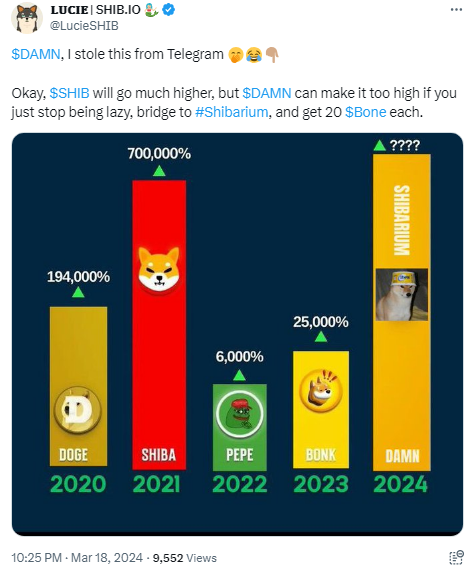Click the Doge coin logo

click(78, 410)
